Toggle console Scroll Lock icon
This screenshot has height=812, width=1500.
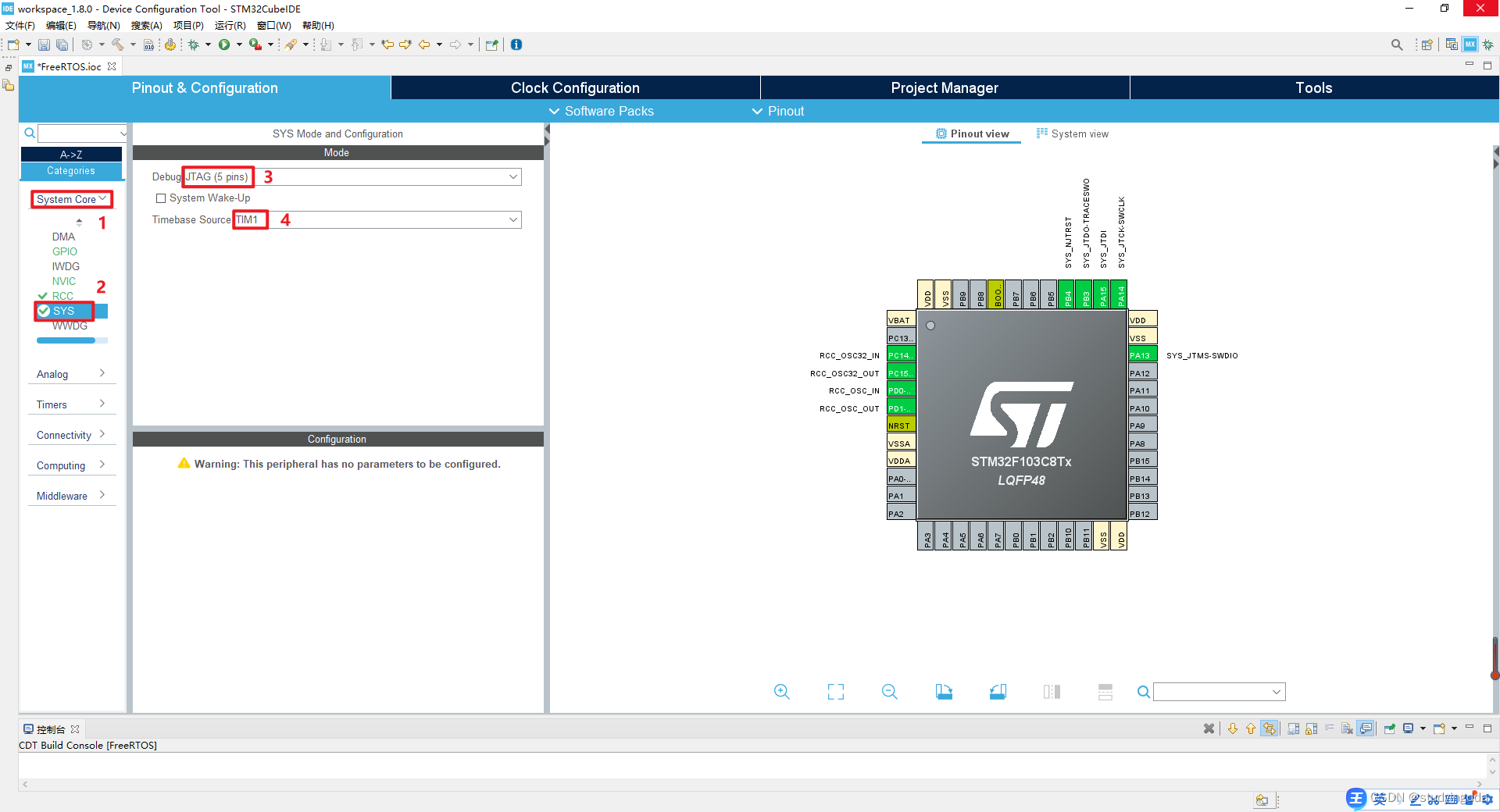point(1312,728)
